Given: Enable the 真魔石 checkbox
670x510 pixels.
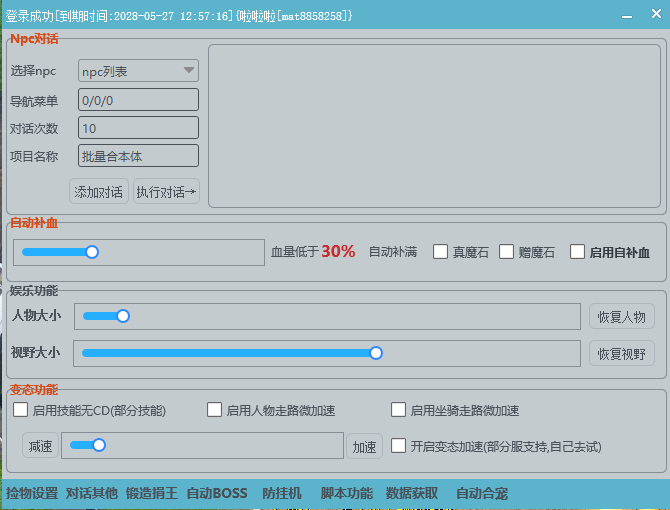Looking at the screenshot, I should point(440,252).
